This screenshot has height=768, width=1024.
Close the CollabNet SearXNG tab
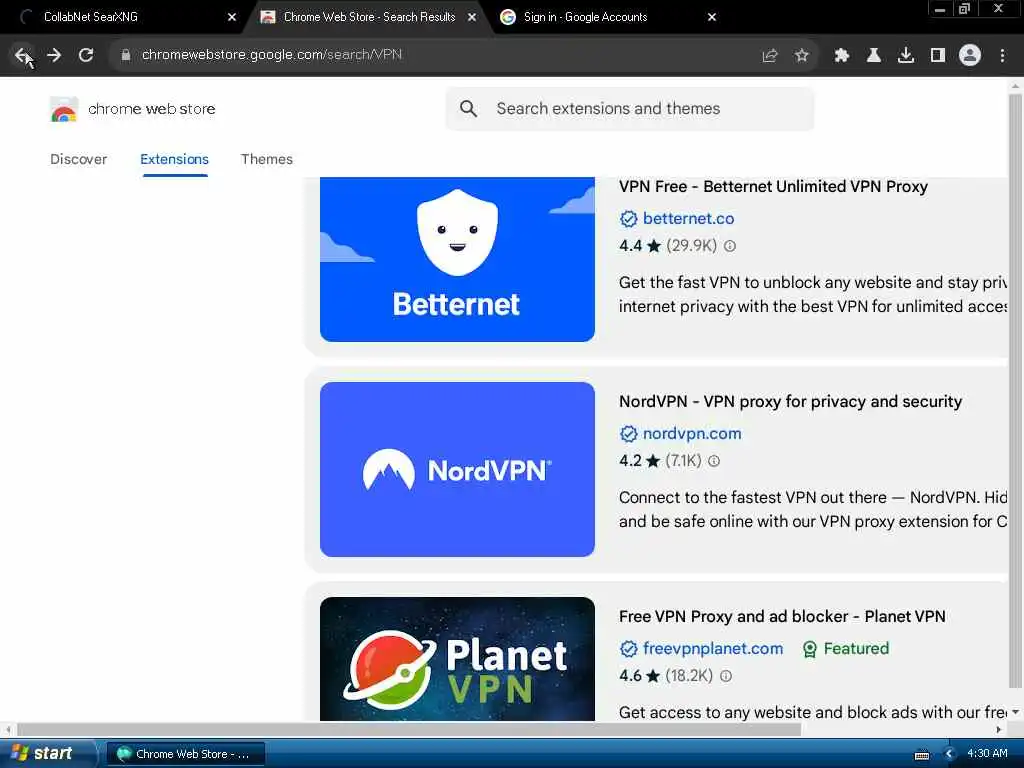[x=232, y=17]
